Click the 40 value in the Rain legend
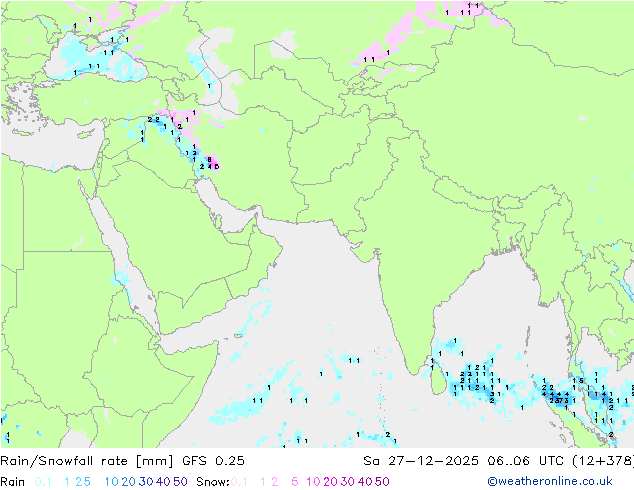This screenshot has width=634, height=490. [x=163, y=482]
